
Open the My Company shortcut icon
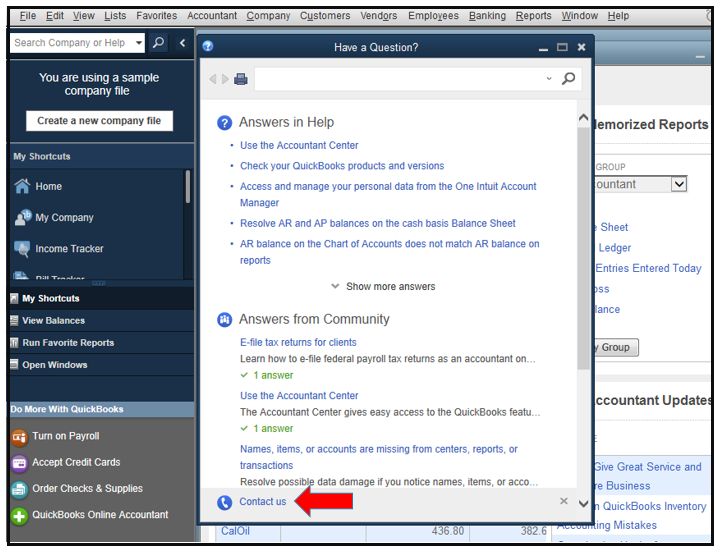pos(23,217)
